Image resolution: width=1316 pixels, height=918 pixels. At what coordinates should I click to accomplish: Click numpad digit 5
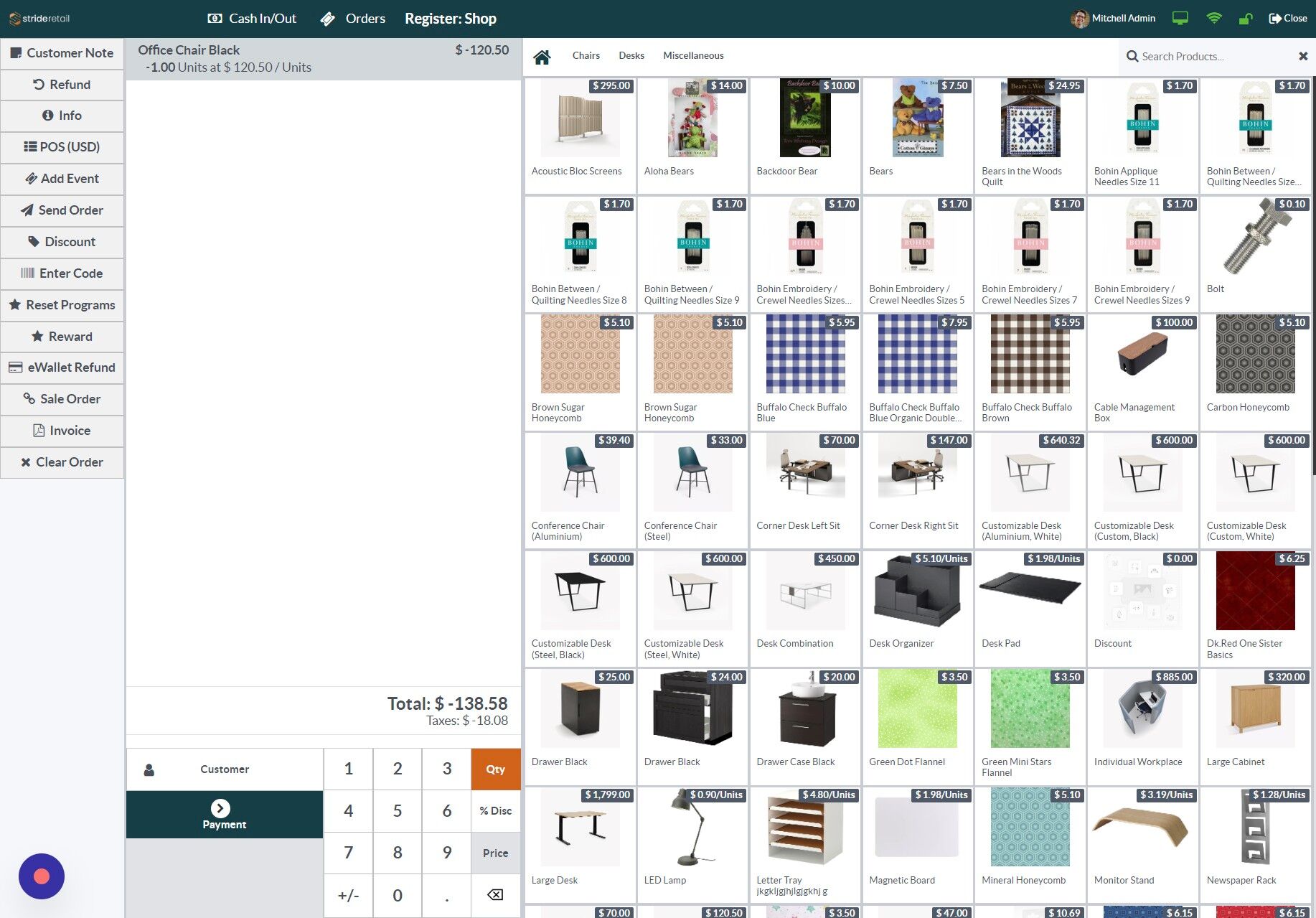(x=398, y=811)
